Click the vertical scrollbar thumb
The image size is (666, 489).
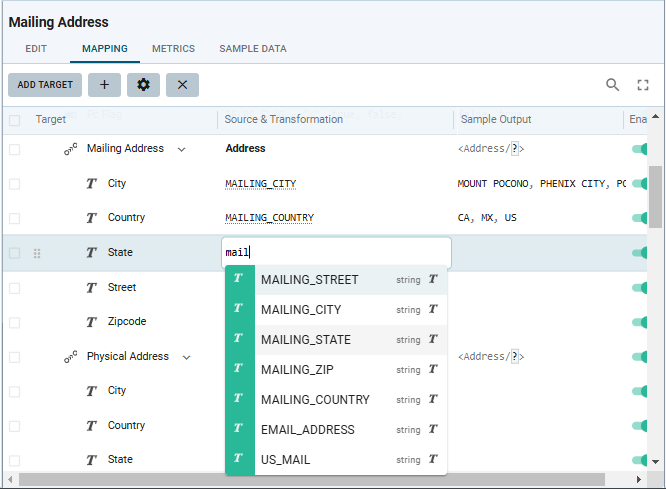656,195
